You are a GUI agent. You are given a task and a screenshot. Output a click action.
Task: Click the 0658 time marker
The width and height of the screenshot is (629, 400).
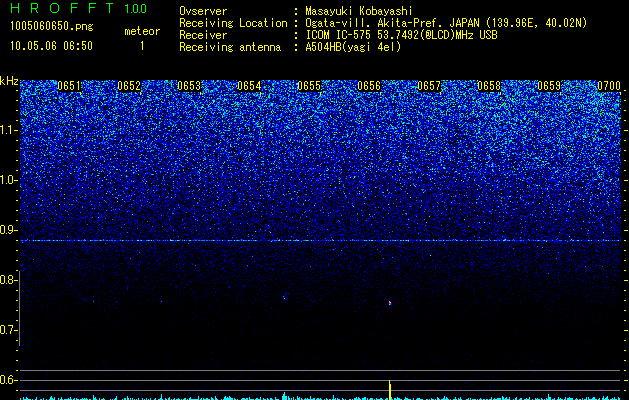tap(489, 86)
